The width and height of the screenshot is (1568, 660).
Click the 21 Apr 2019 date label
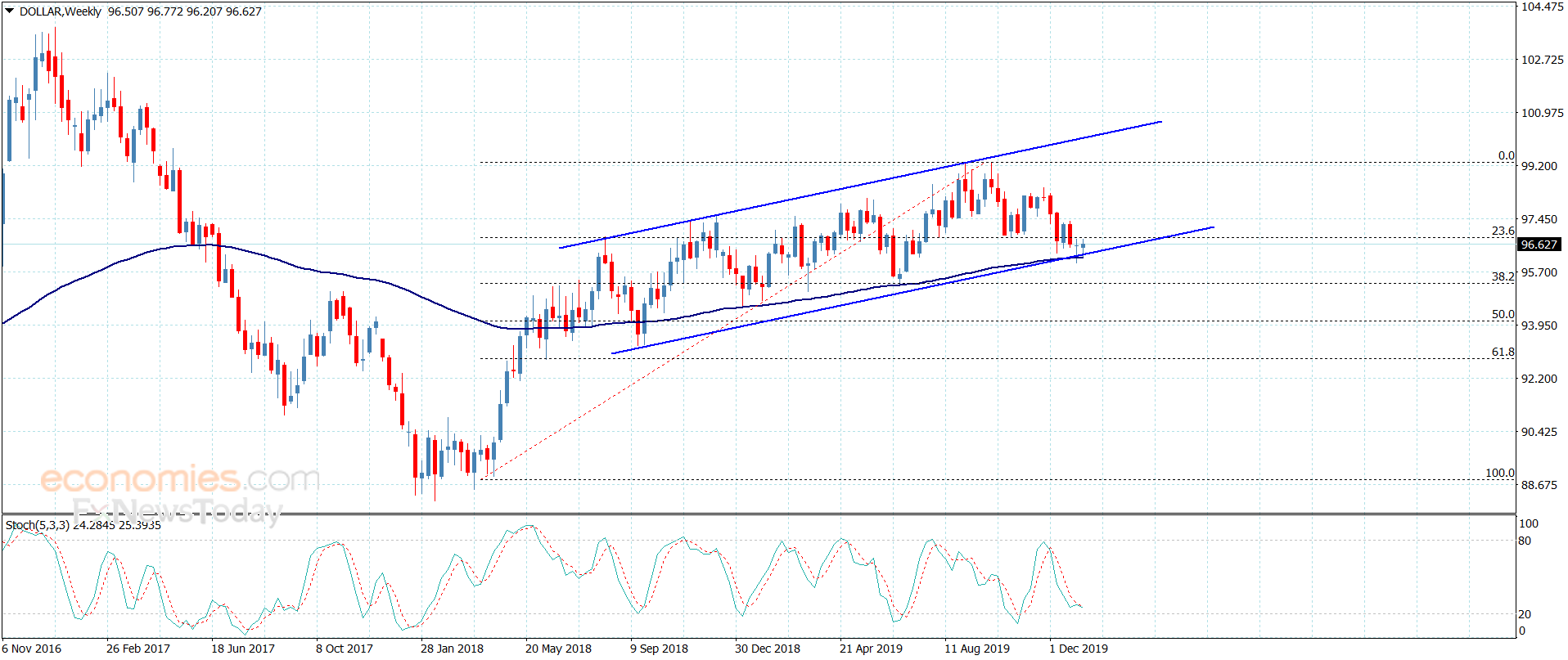[871, 649]
